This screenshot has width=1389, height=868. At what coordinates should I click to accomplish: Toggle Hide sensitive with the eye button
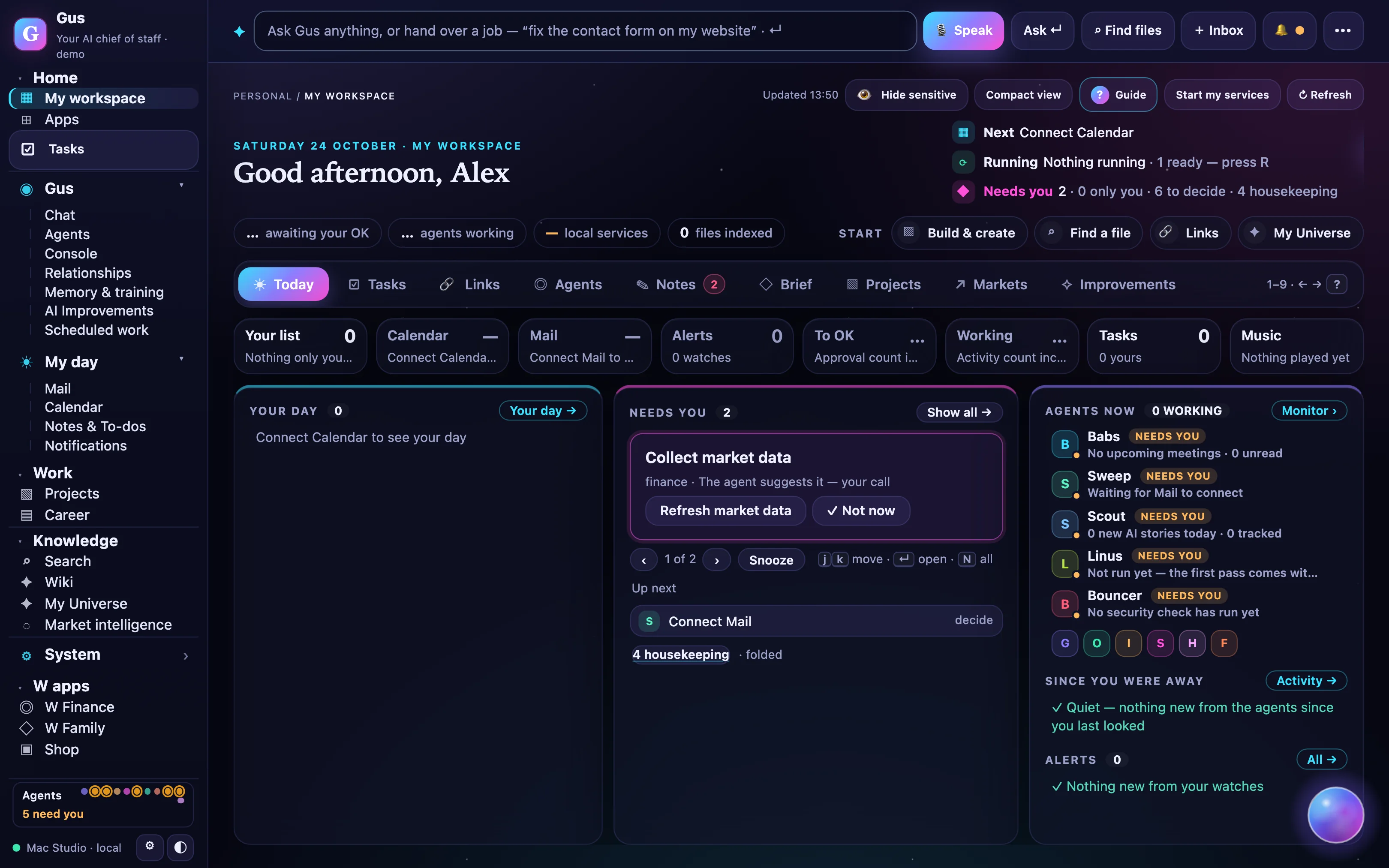pos(906,95)
